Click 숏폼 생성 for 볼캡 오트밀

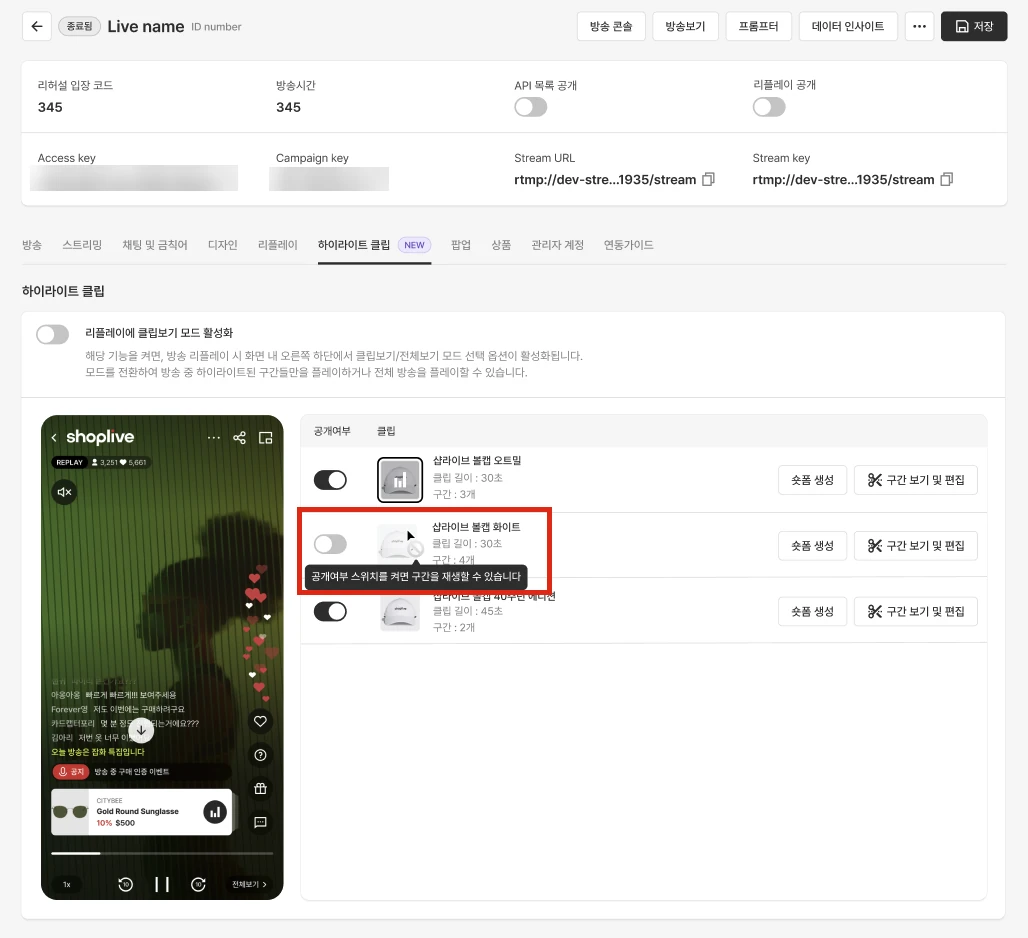click(812, 480)
